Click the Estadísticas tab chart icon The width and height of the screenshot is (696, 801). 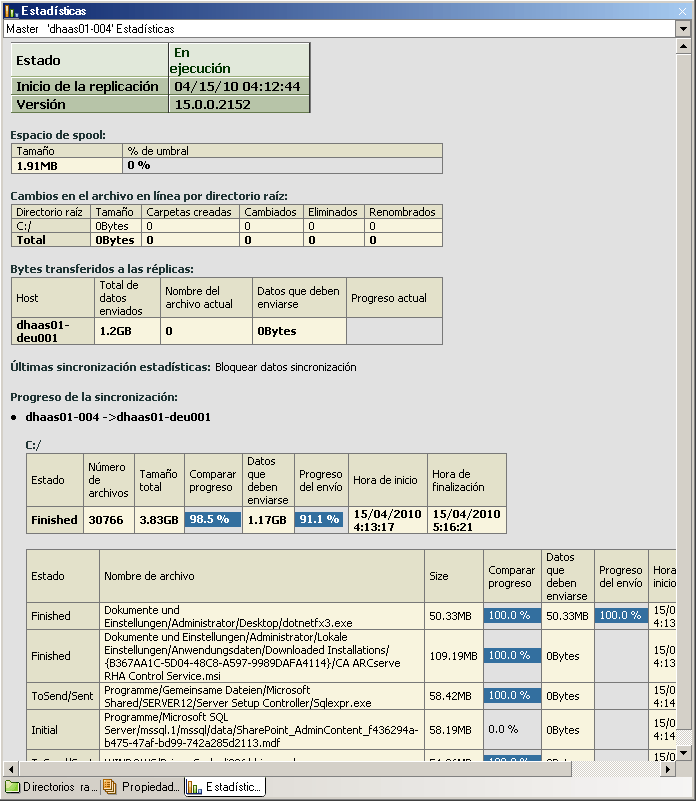click(x=194, y=787)
